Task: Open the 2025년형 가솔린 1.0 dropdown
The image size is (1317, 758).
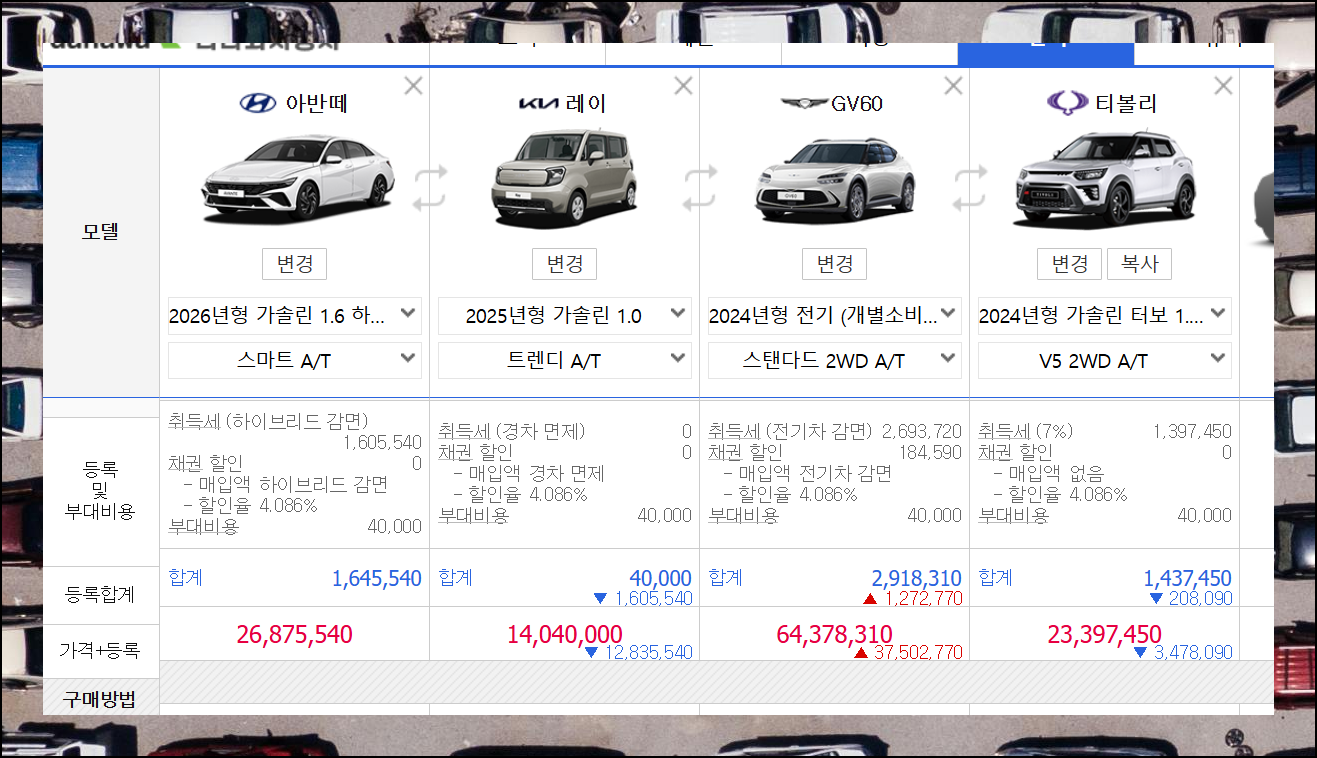Action: pyautogui.click(x=565, y=315)
